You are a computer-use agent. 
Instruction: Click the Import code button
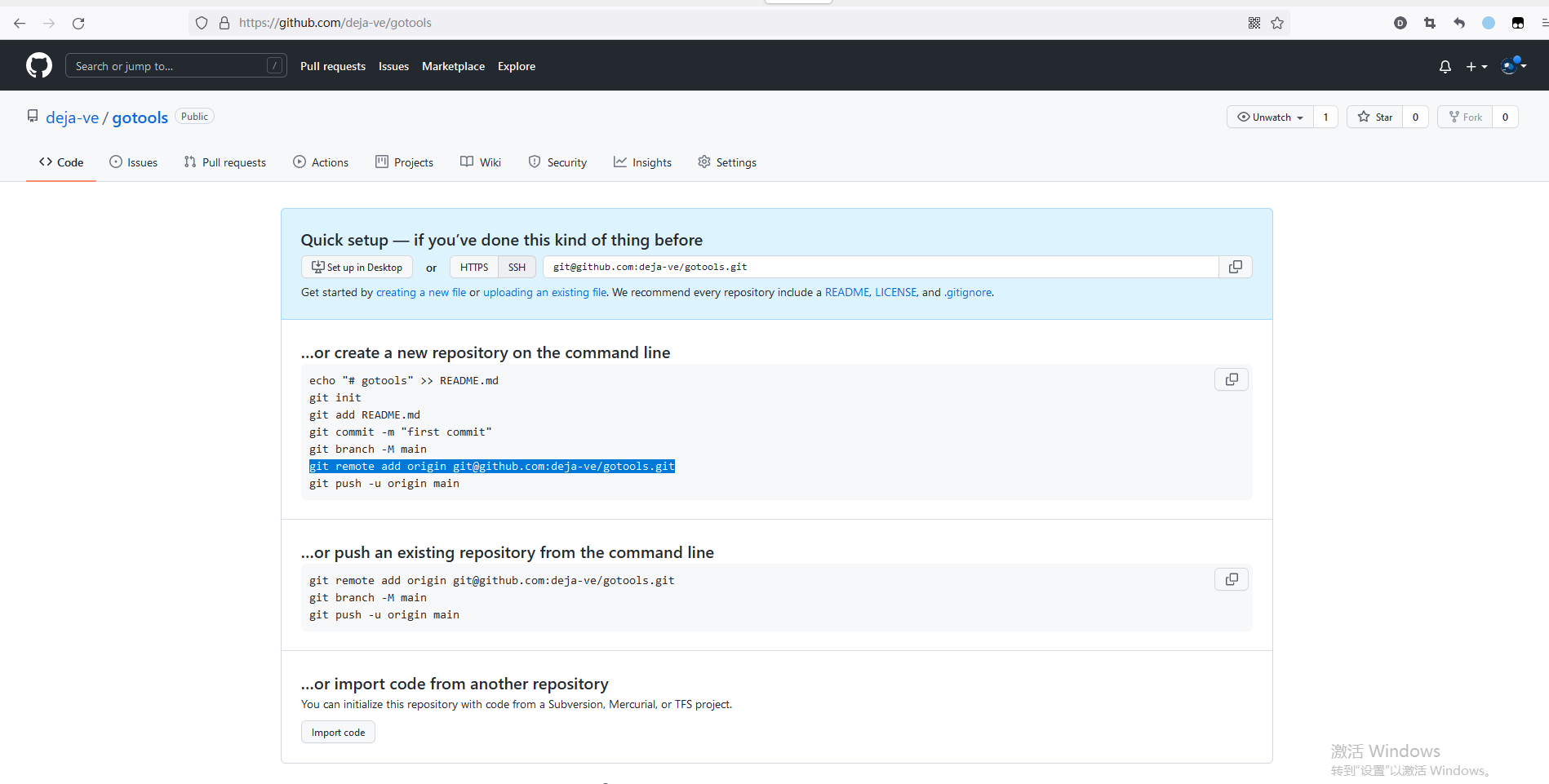pyautogui.click(x=338, y=733)
